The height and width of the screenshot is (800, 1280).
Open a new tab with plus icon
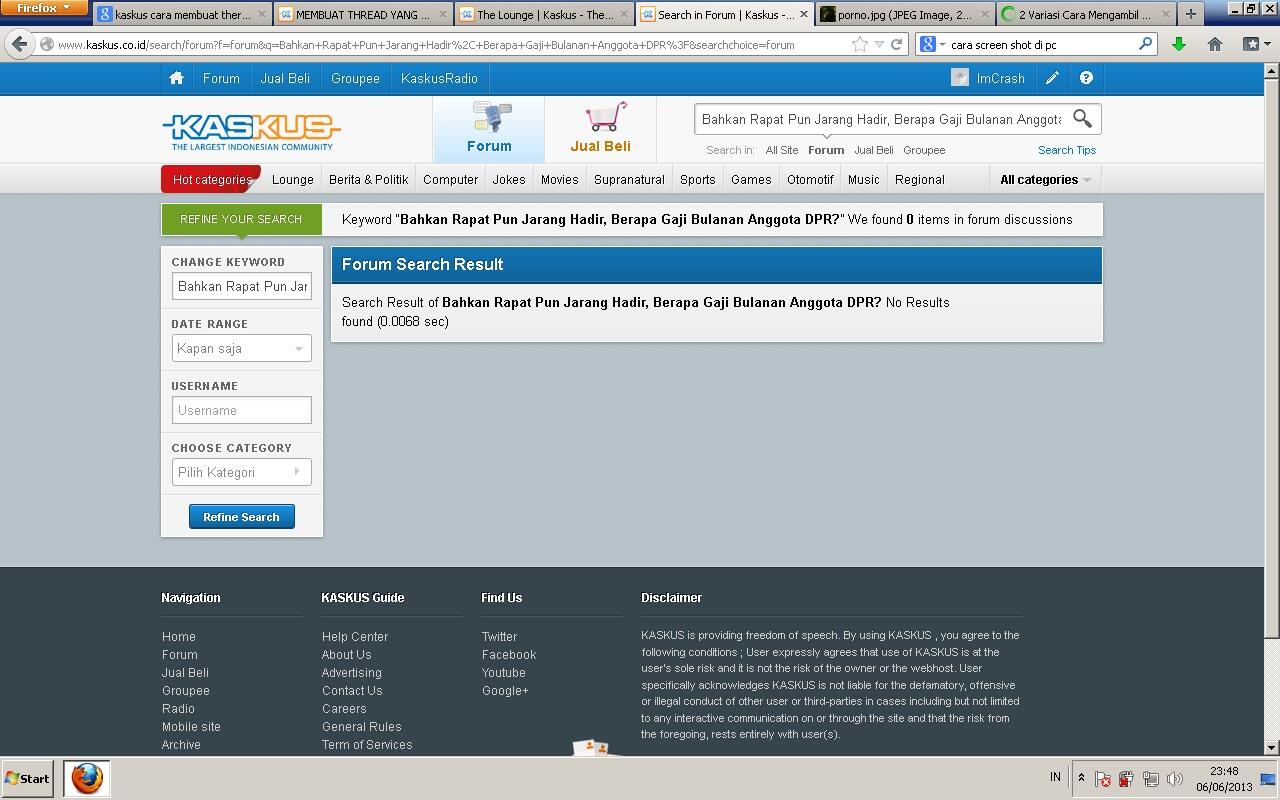(1190, 14)
